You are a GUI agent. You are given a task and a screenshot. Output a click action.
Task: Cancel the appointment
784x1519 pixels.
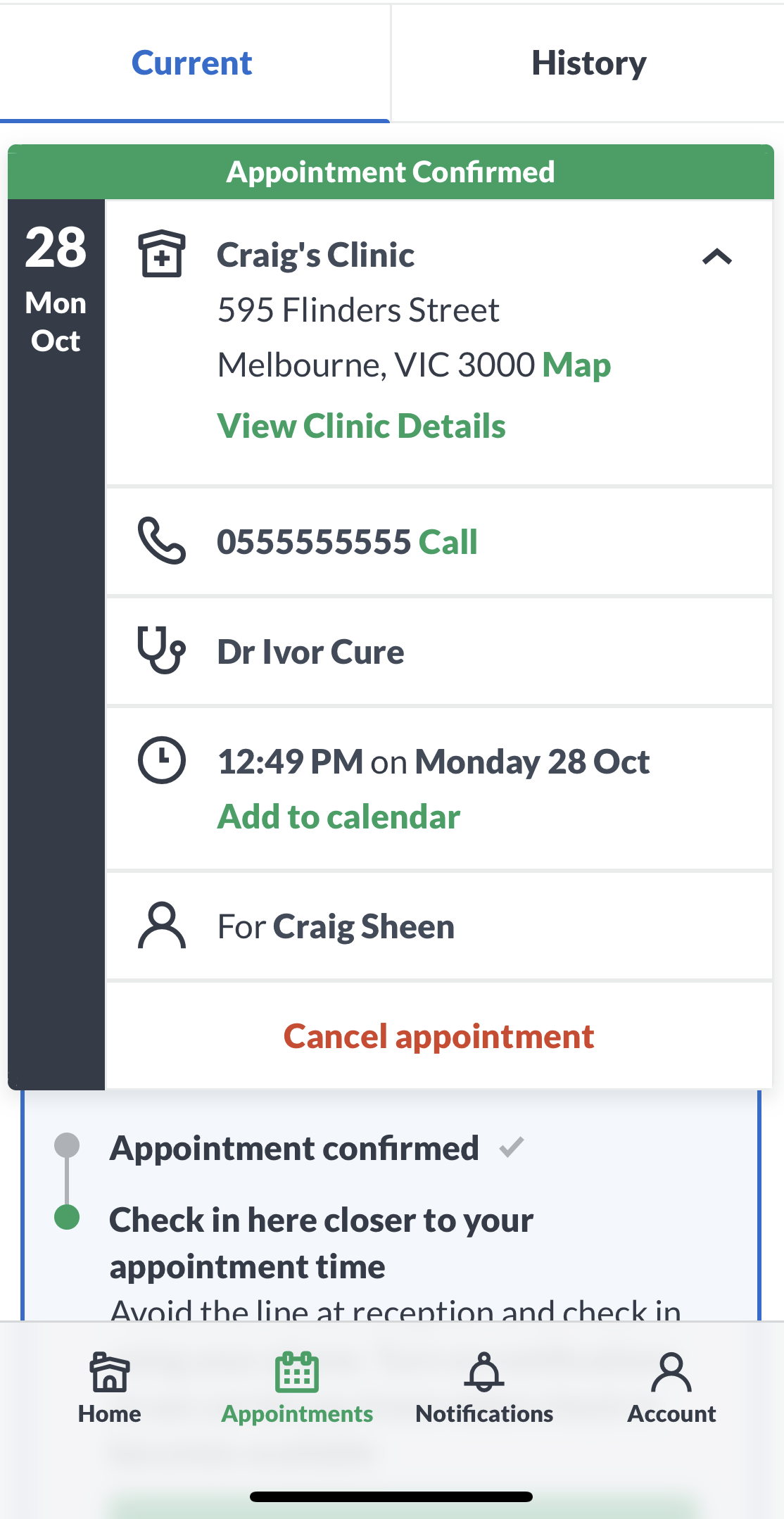click(439, 1036)
